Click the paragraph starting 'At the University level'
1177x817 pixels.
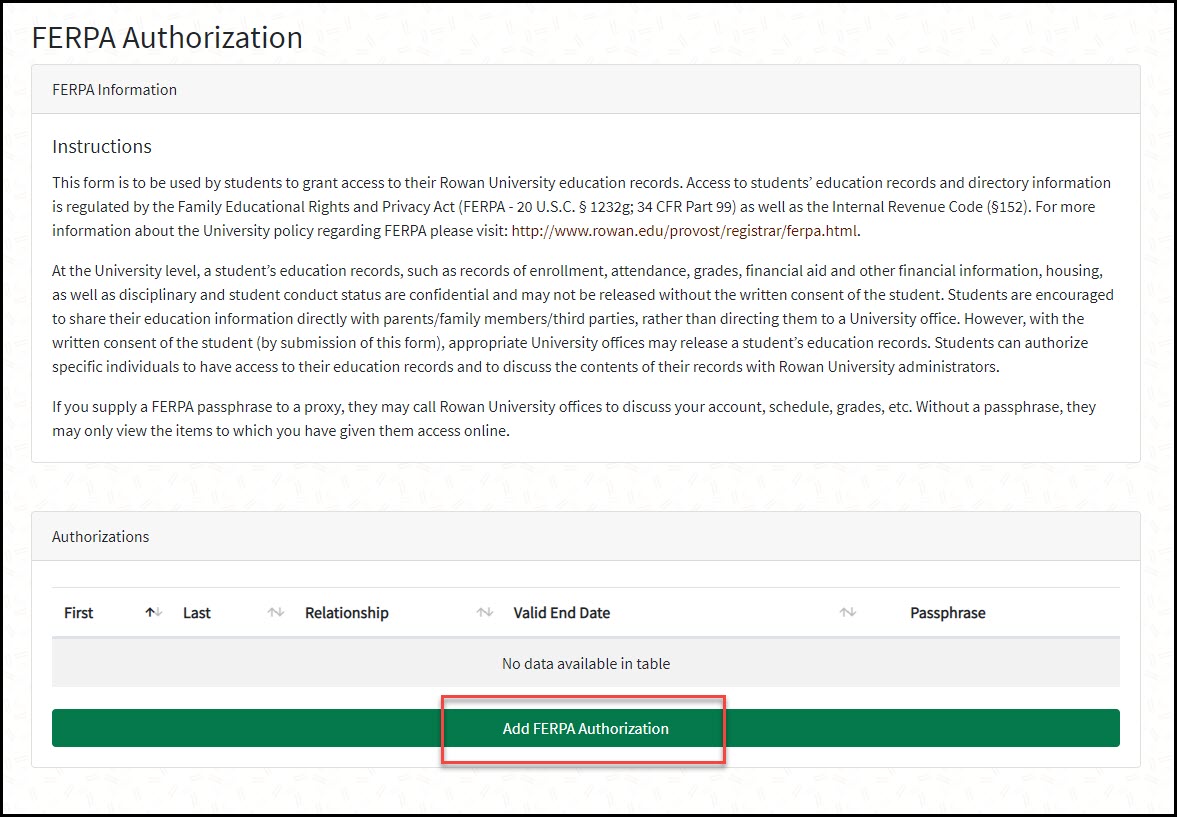(x=582, y=319)
